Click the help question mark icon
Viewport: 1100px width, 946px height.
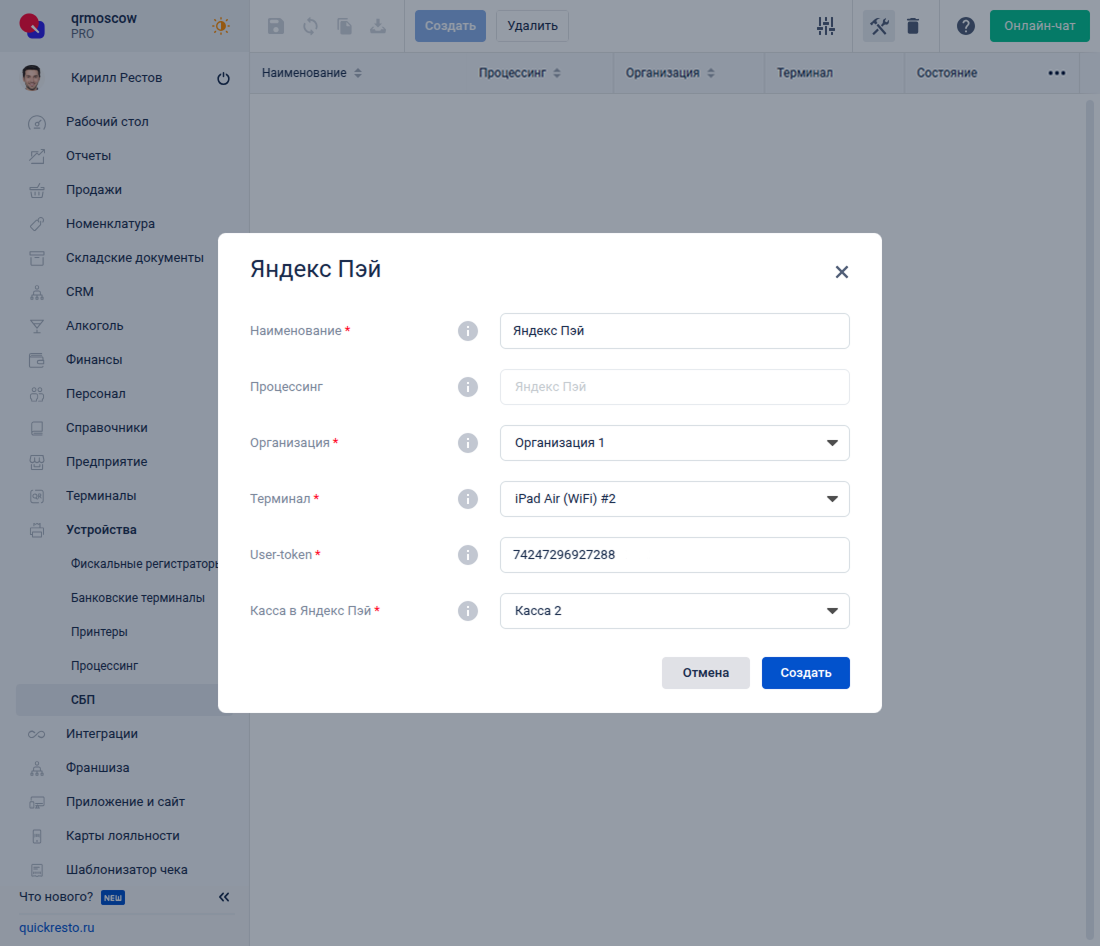(965, 26)
